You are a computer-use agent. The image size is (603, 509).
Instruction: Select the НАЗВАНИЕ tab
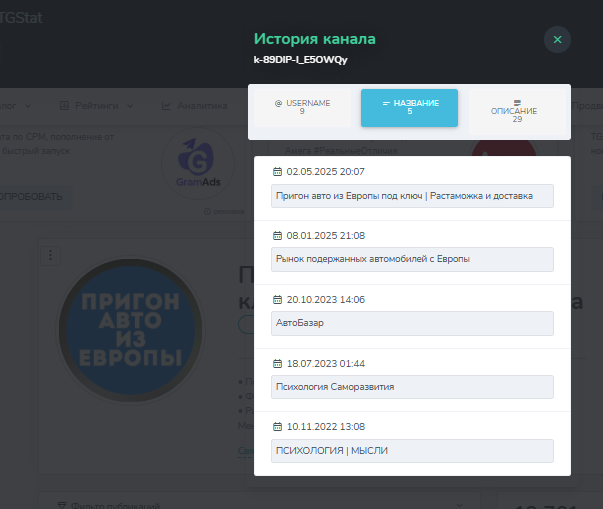(409, 108)
